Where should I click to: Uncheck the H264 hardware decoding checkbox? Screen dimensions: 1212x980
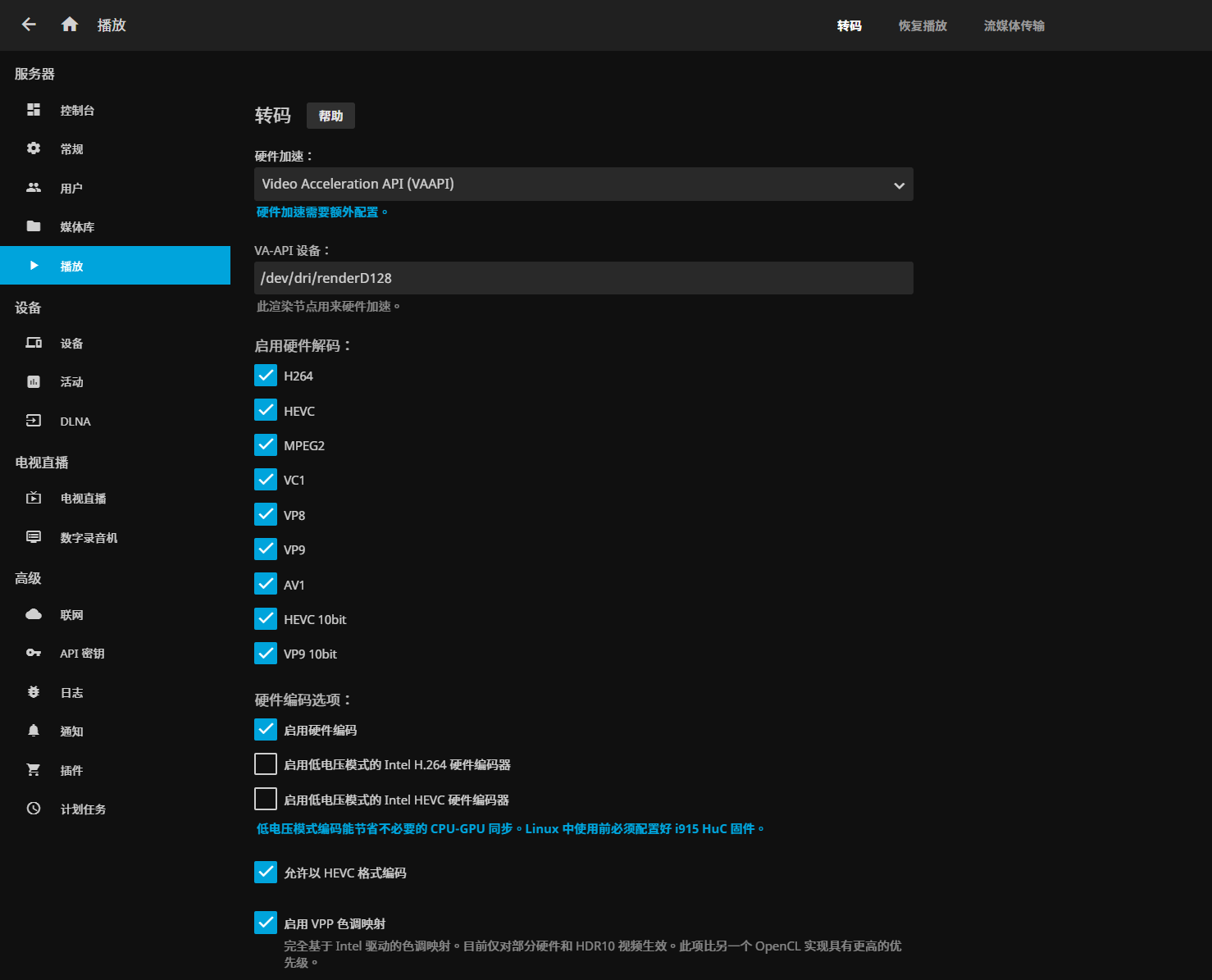pyautogui.click(x=266, y=376)
